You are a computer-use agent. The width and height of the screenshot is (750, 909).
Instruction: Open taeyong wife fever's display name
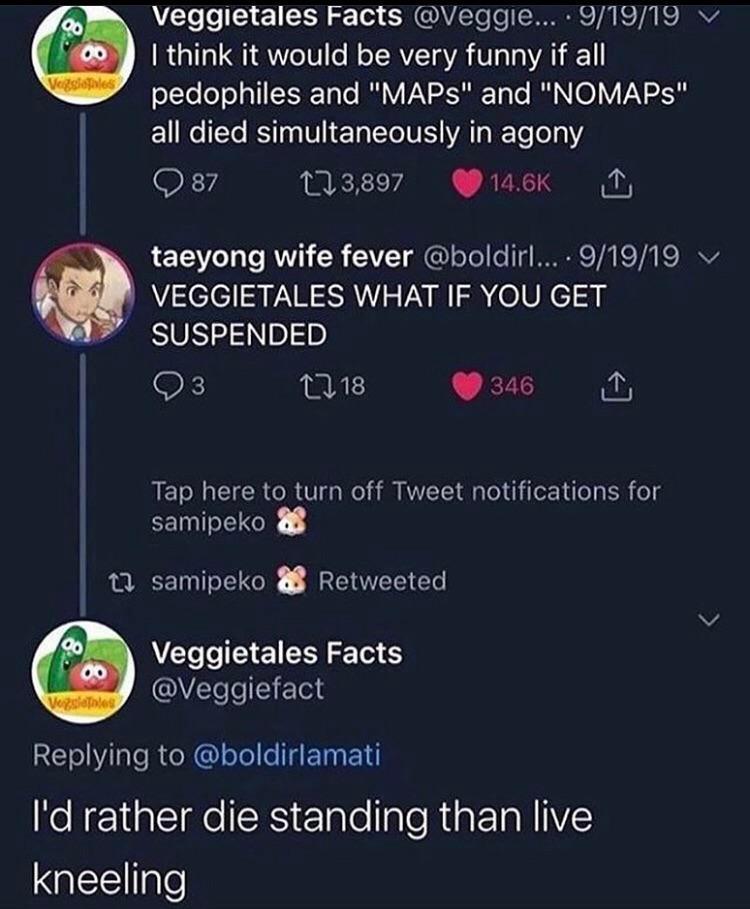(x=281, y=257)
